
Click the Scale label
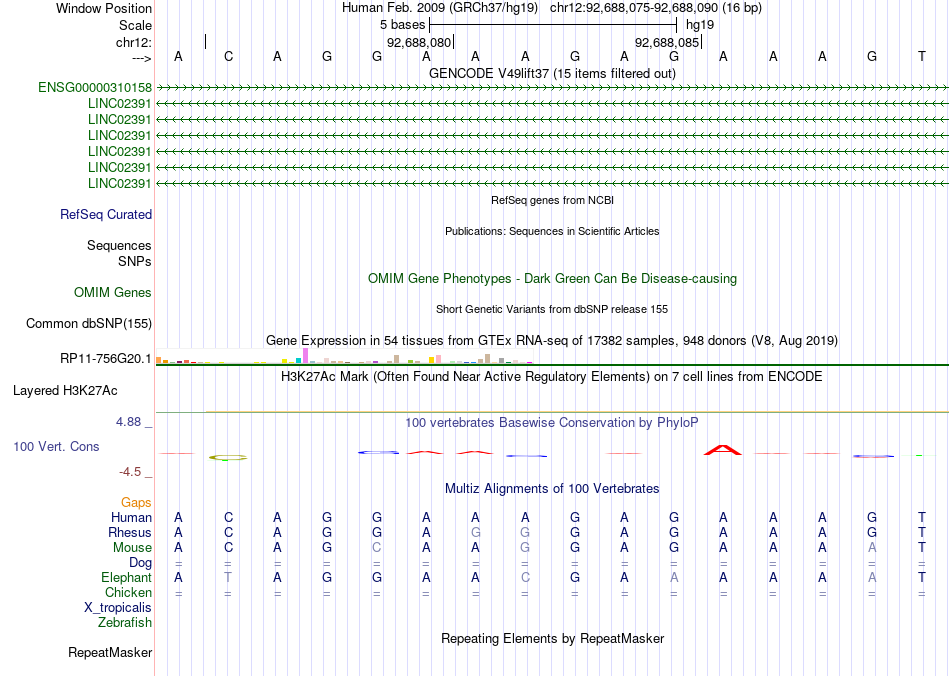pos(136,25)
